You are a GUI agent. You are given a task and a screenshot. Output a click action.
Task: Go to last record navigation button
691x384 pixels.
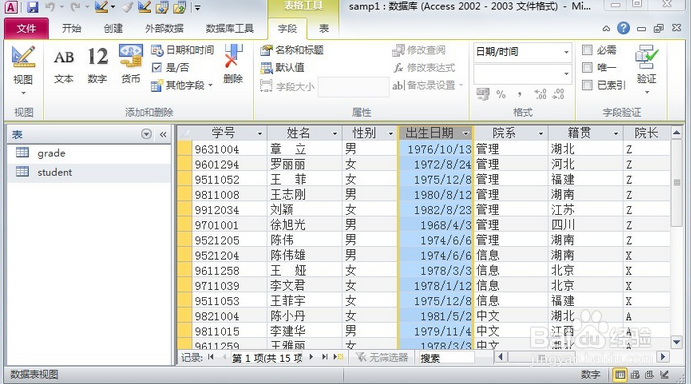(325, 357)
